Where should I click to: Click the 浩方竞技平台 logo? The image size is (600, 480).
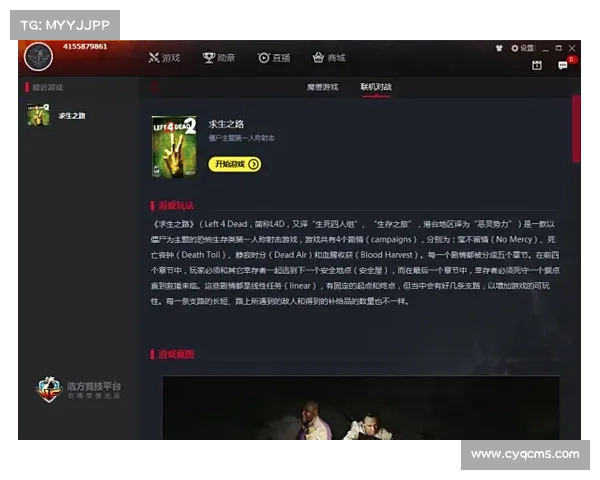pyautogui.click(x=78, y=389)
